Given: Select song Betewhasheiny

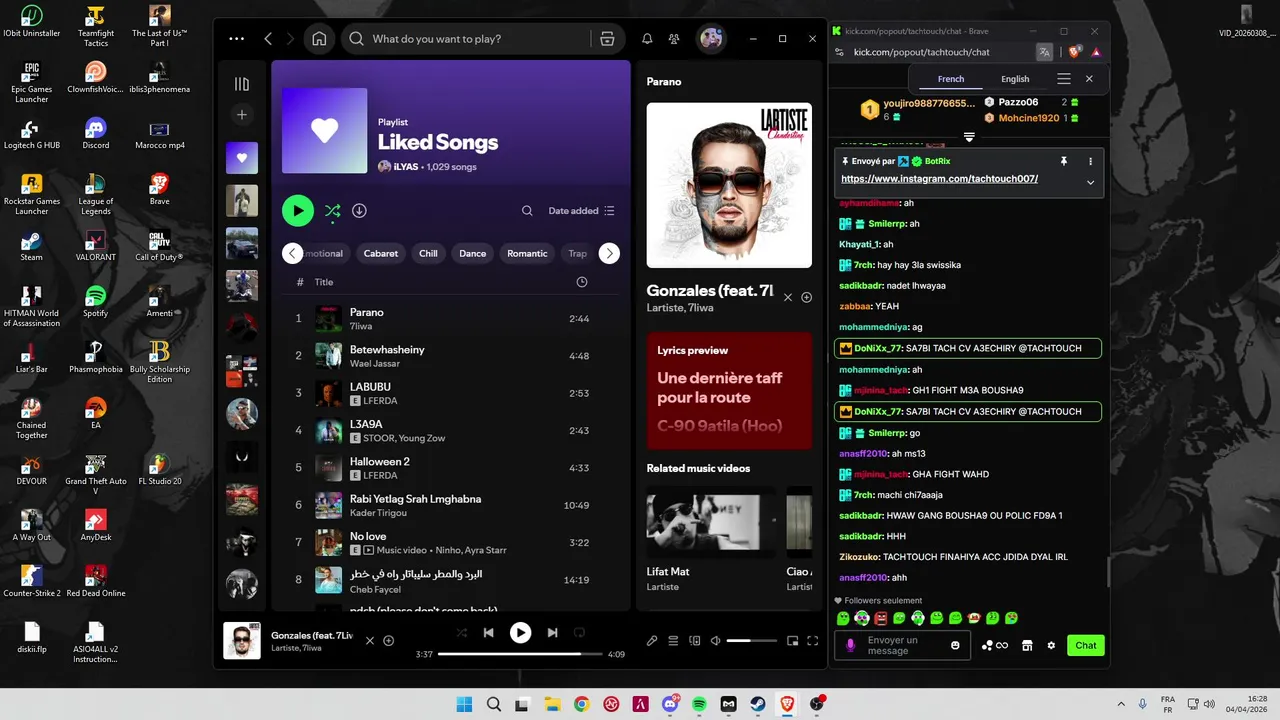Looking at the screenshot, I should pyautogui.click(x=452, y=355).
